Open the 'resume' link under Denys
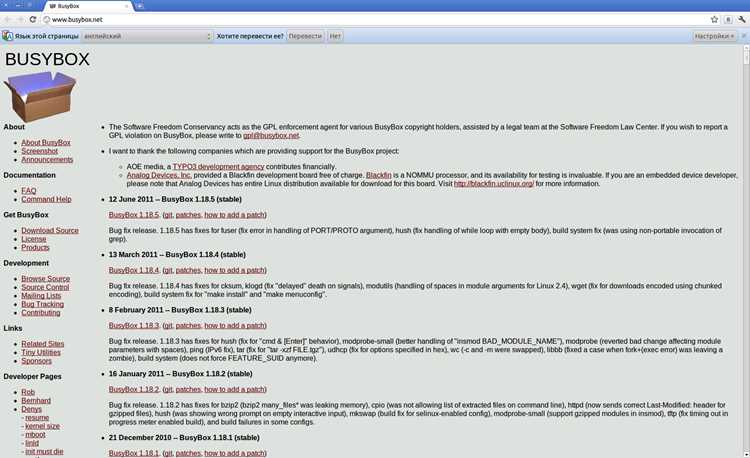Screen dimensions: 750x458 [x=37, y=418]
